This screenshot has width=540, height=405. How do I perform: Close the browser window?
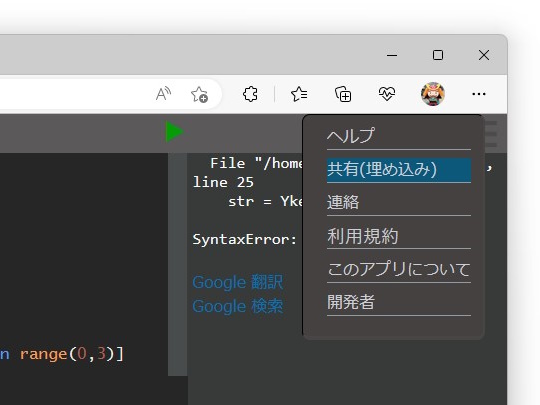(x=484, y=55)
